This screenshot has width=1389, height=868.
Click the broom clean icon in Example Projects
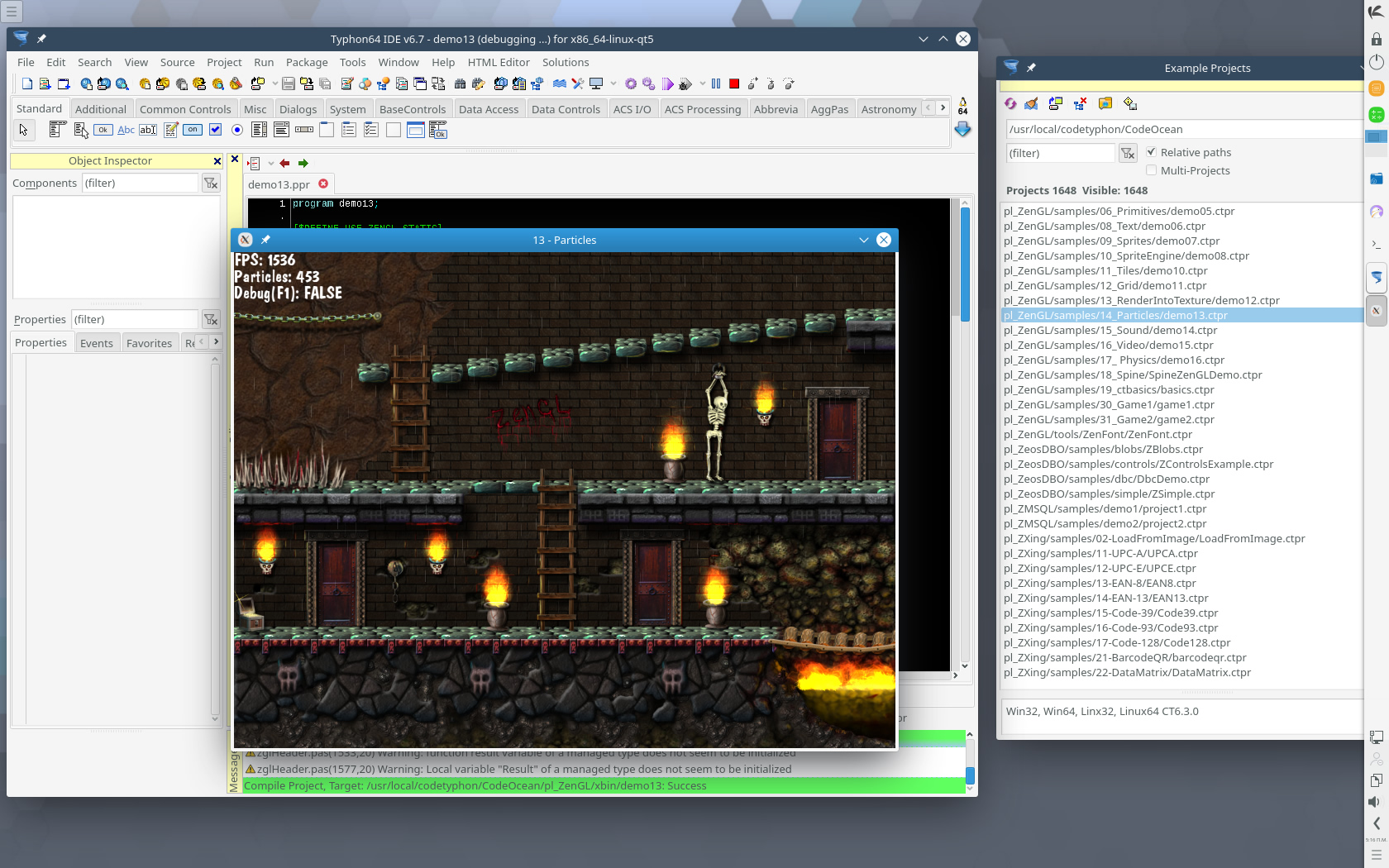pyautogui.click(x=1031, y=104)
